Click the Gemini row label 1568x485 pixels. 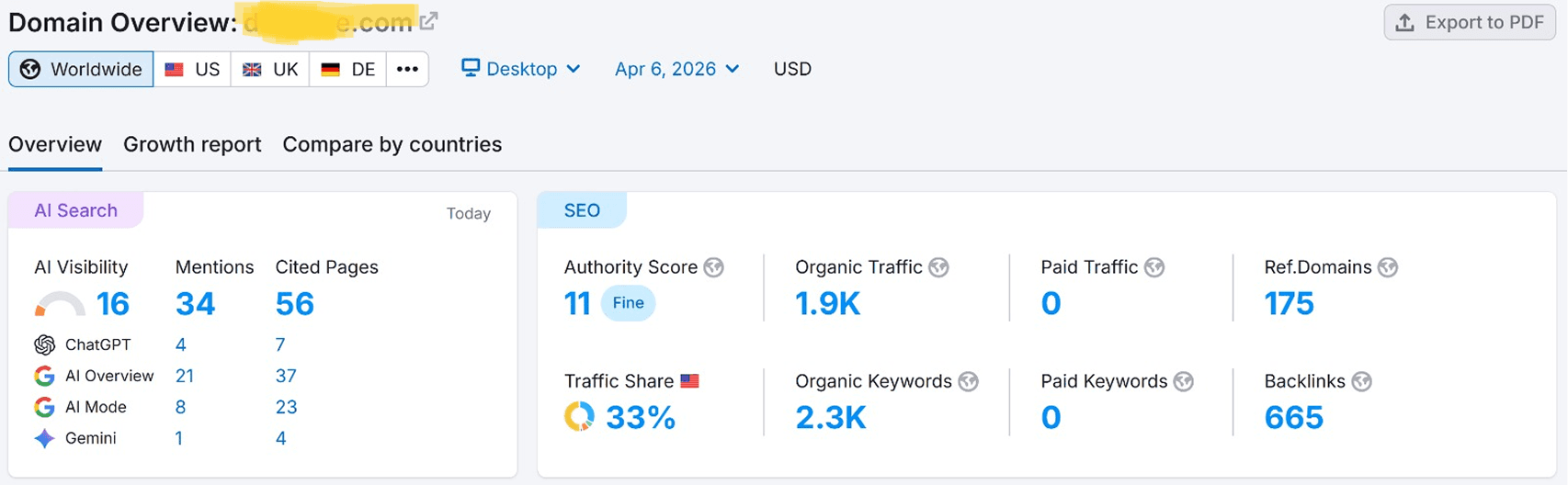[x=91, y=438]
